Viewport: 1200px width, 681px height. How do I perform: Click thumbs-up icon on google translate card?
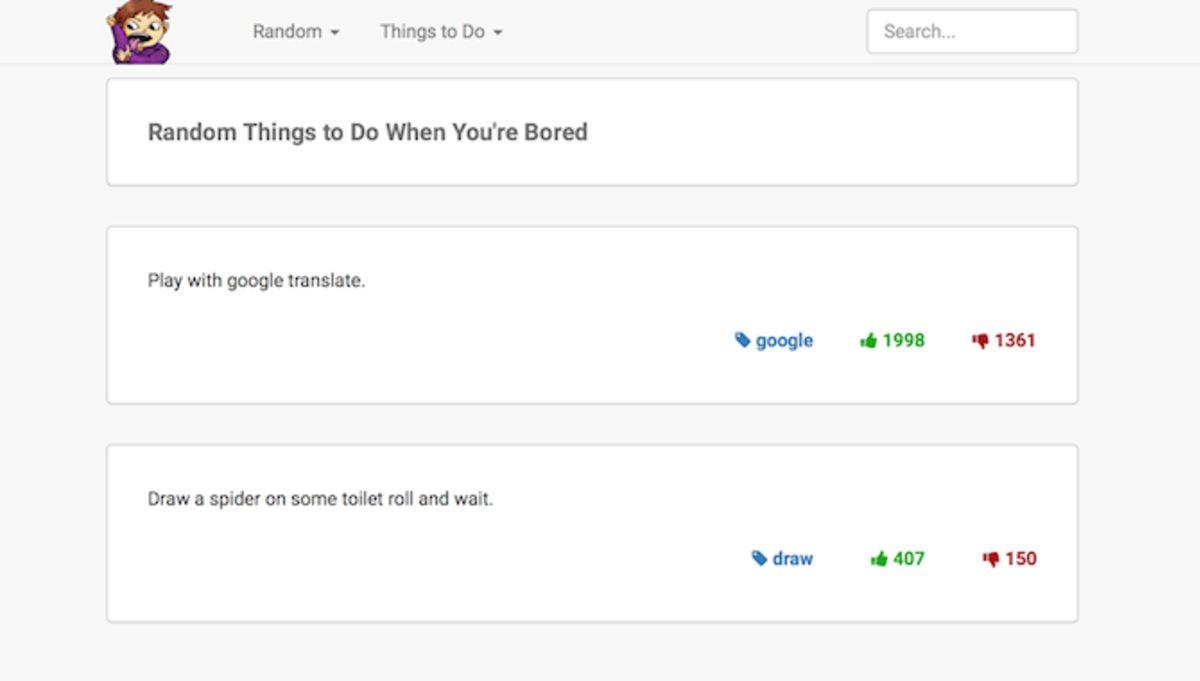click(868, 341)
